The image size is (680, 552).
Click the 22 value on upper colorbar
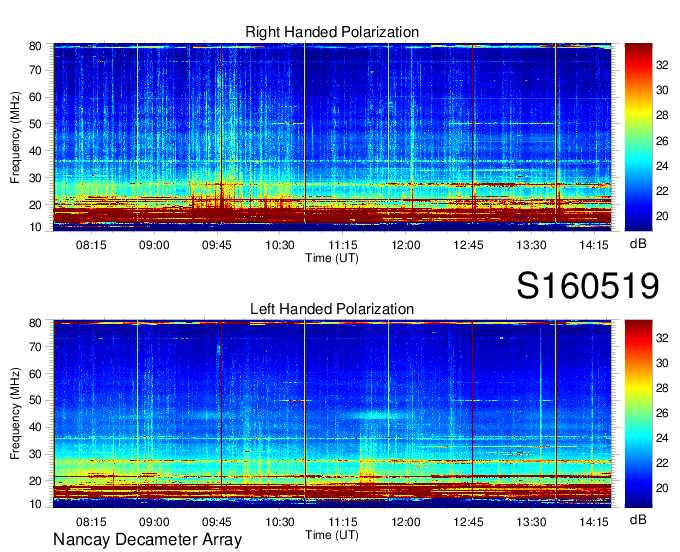662,191
